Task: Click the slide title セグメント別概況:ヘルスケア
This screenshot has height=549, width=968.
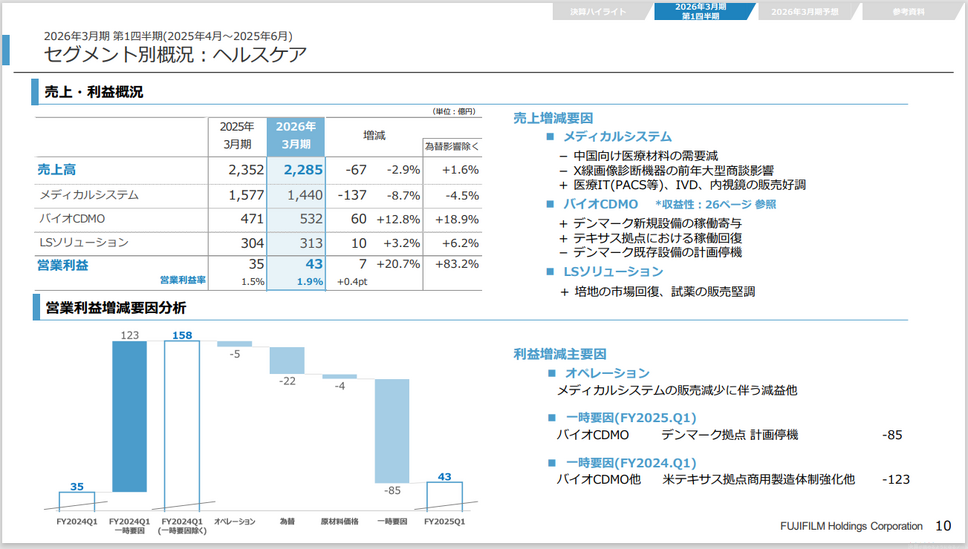Action: (175, 54)
